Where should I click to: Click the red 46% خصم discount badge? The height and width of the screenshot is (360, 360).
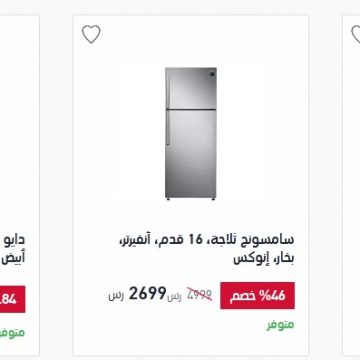coord(257,296)
